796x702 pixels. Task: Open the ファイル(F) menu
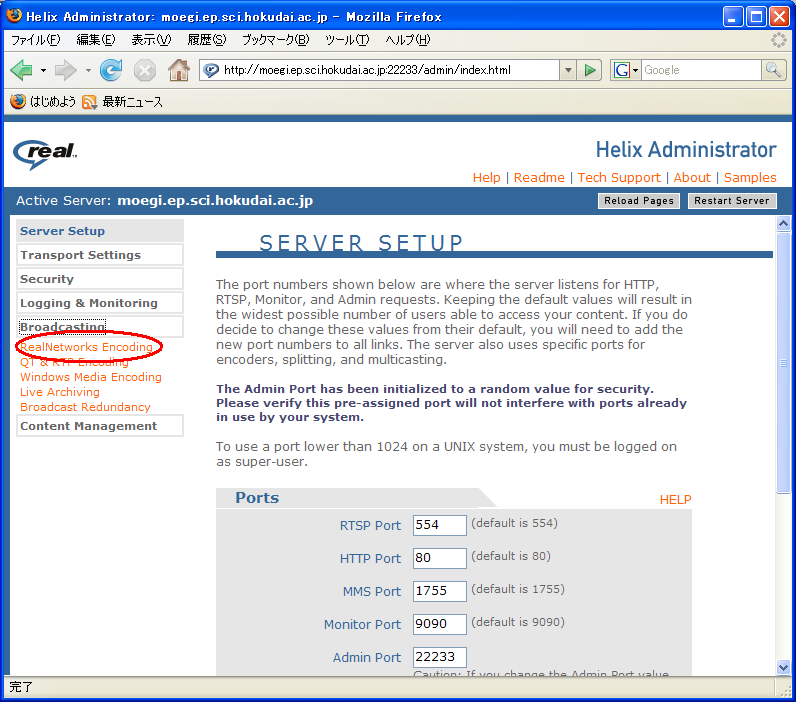[36, 40]
